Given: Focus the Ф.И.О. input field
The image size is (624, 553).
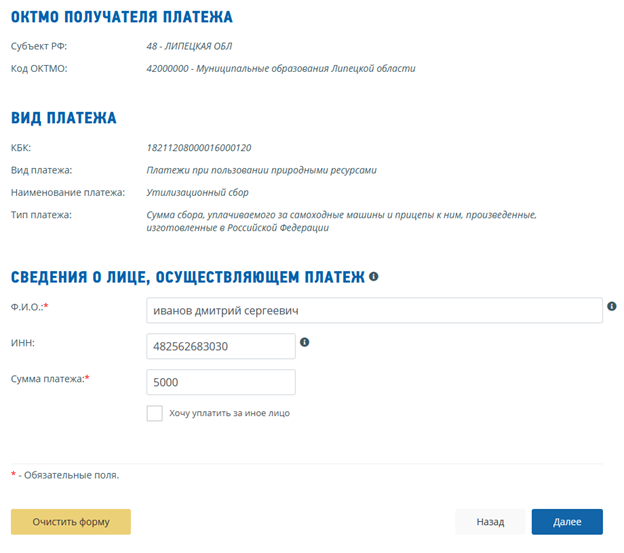Looking at the screenshot, I should (374, 310).
